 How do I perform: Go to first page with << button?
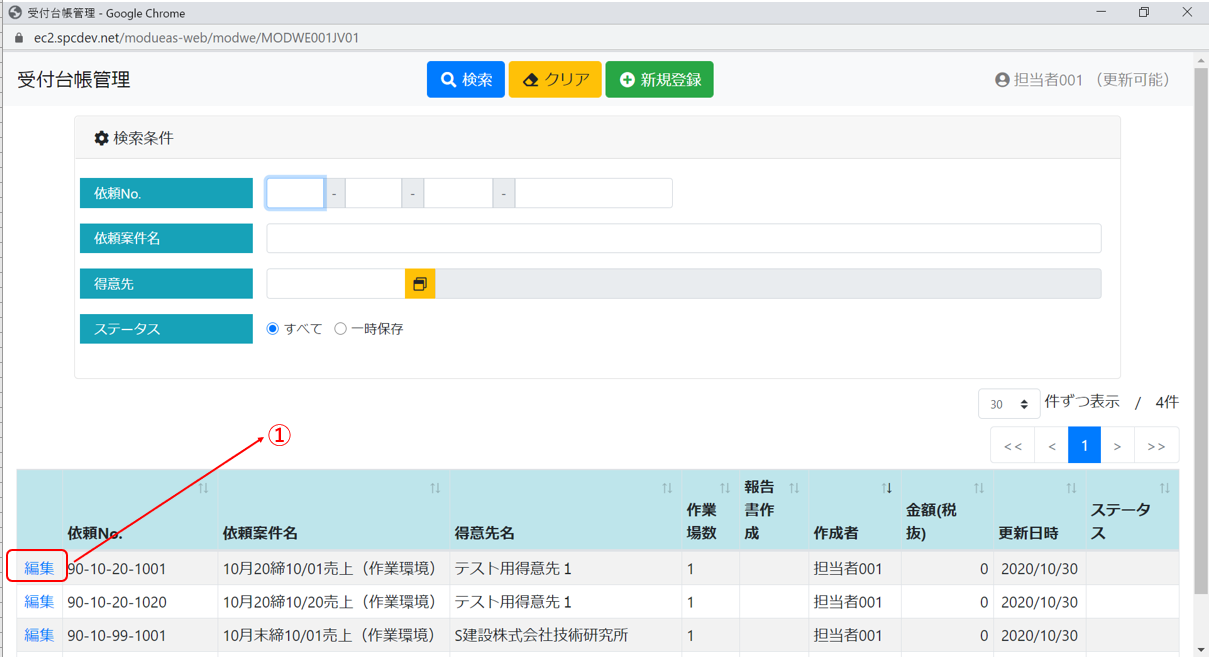click(1013, 446)
